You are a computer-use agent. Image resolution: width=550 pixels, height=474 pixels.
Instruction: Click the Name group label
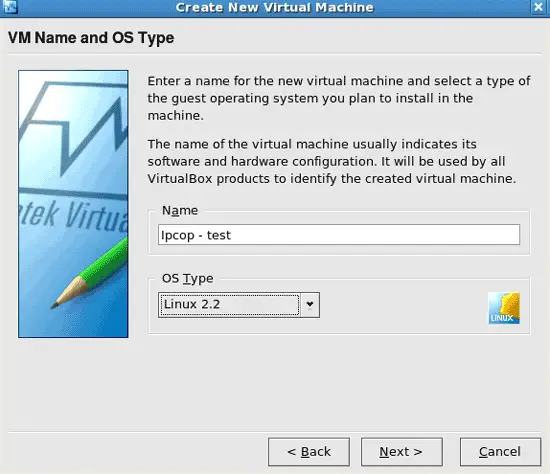(x=180, y=211)
